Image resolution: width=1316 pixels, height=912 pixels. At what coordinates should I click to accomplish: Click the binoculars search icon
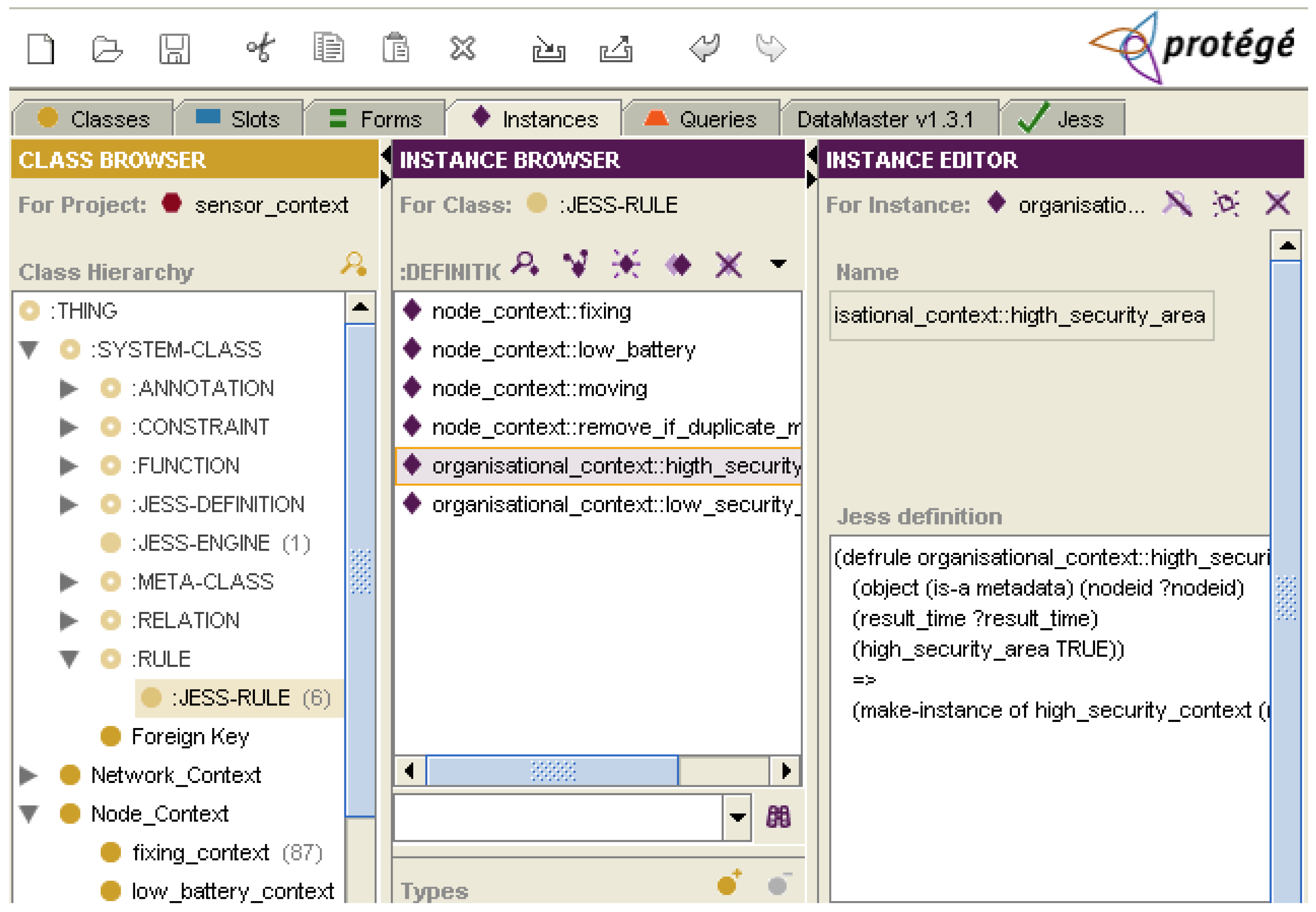[x=778, y=817]
